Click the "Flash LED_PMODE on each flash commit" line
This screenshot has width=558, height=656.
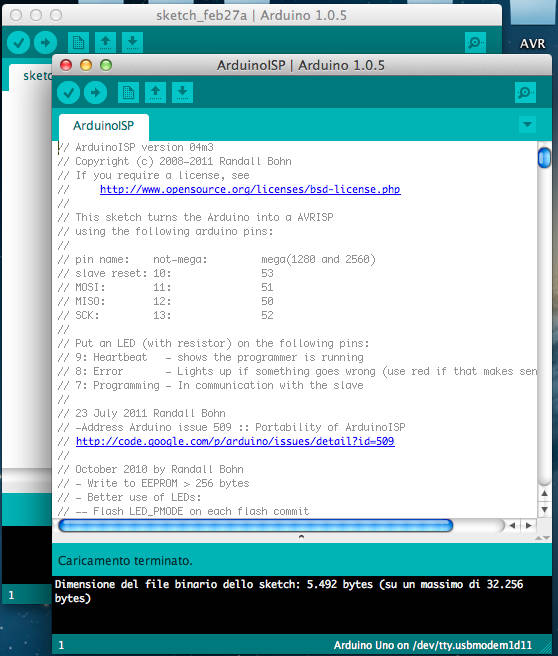tap(184, 511)
